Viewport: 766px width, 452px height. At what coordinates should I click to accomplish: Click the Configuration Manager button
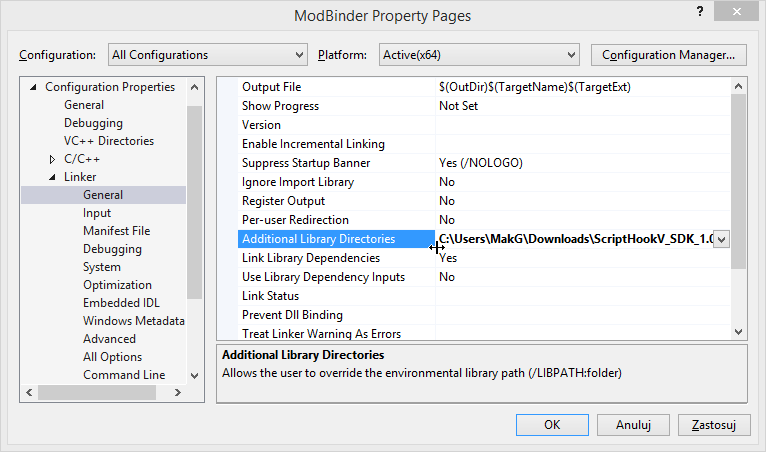pos(668,54)
